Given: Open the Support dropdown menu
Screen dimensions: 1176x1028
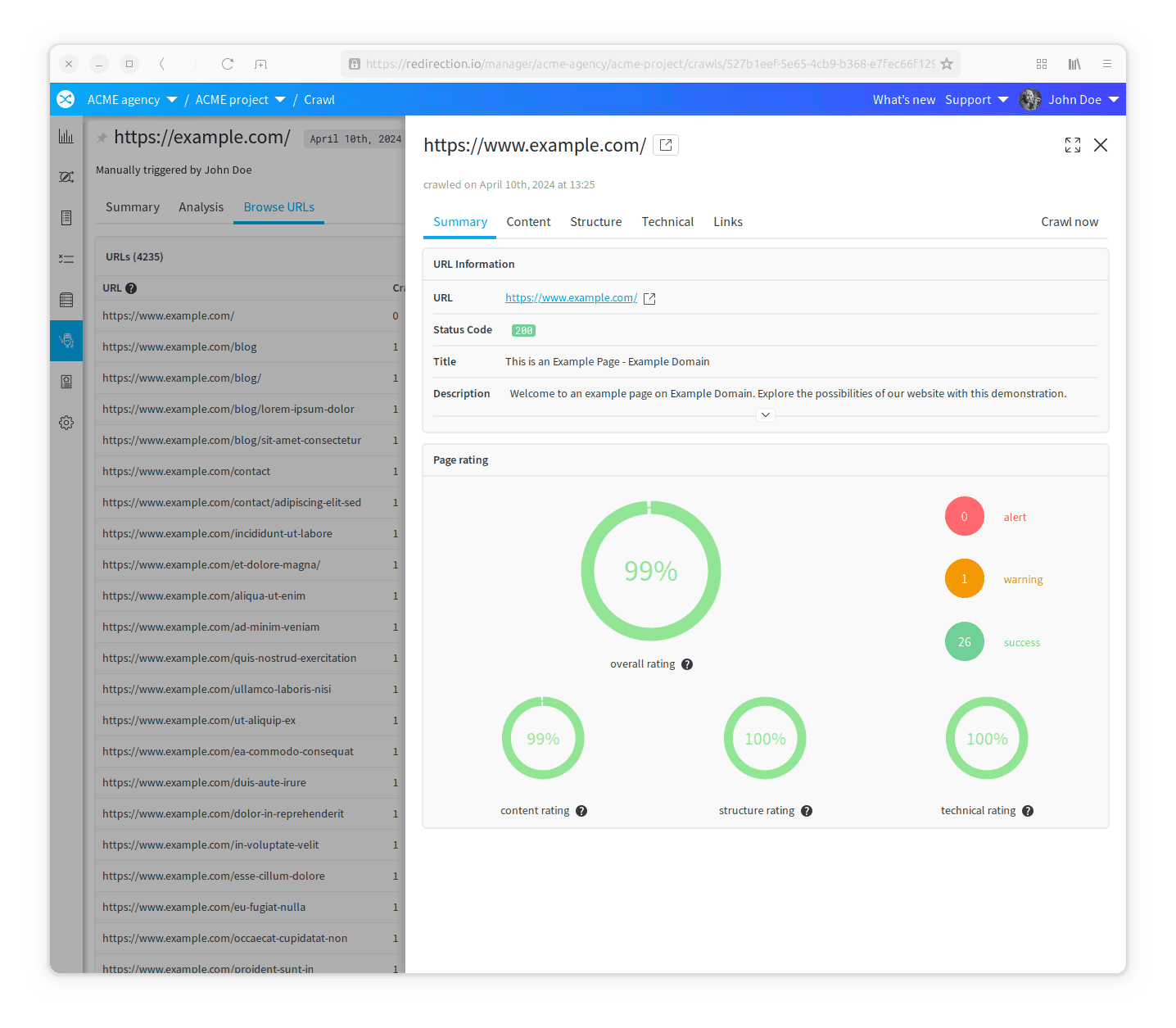Looking at the screenshot, I should click(x=976, y=99).
